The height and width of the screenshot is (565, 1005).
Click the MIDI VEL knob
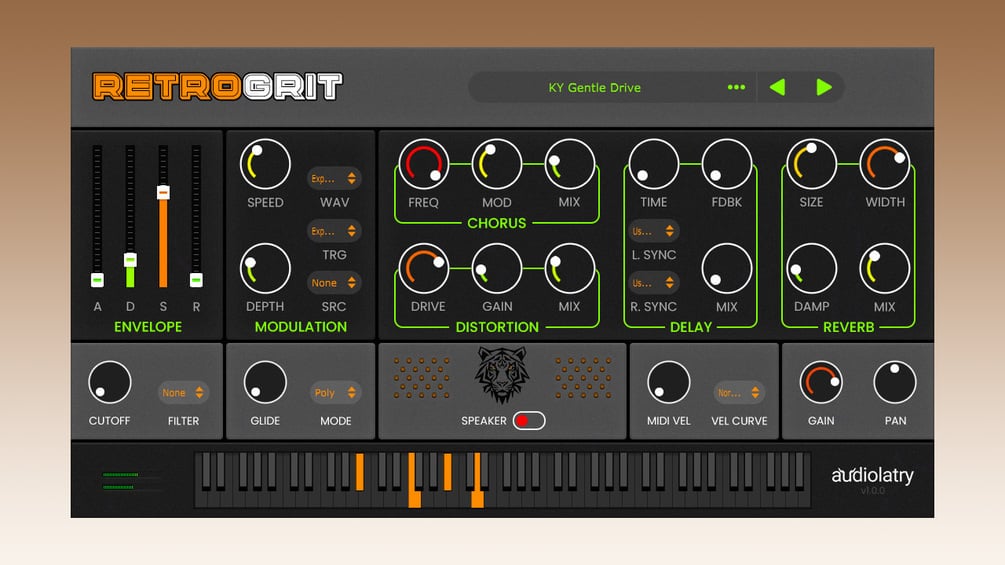669,382
